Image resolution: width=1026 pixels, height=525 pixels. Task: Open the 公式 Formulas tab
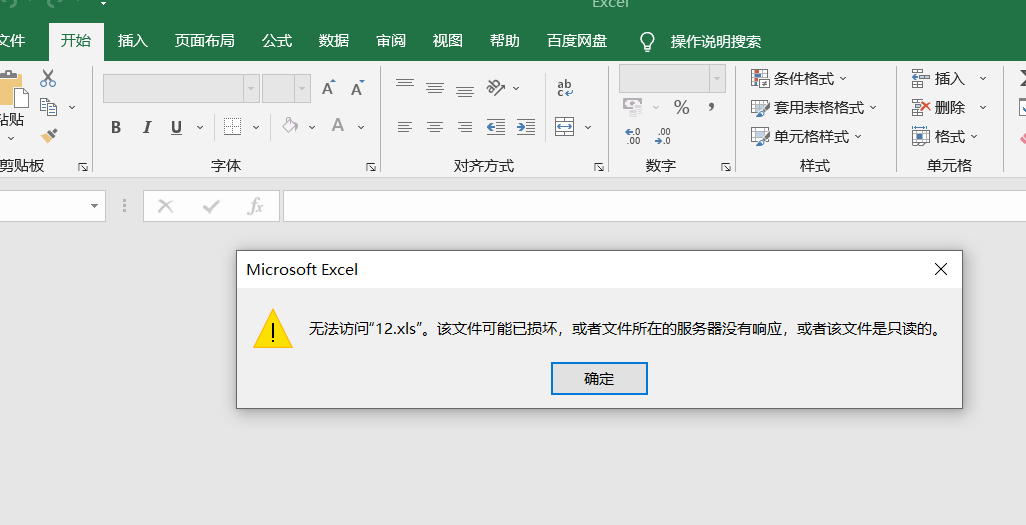click(x=277, y=41)
